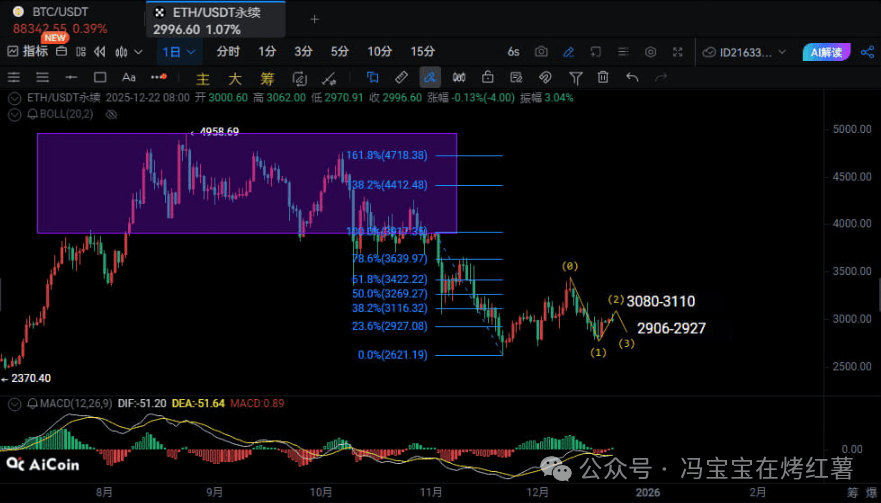Toggle the drawing lock icon
The width and height of the screenshot is (881, 503).
click(x=487, y=77)
